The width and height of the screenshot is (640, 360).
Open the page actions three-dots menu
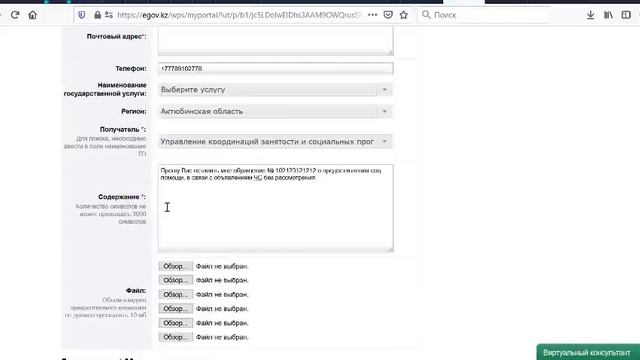(x=372, y=15)
